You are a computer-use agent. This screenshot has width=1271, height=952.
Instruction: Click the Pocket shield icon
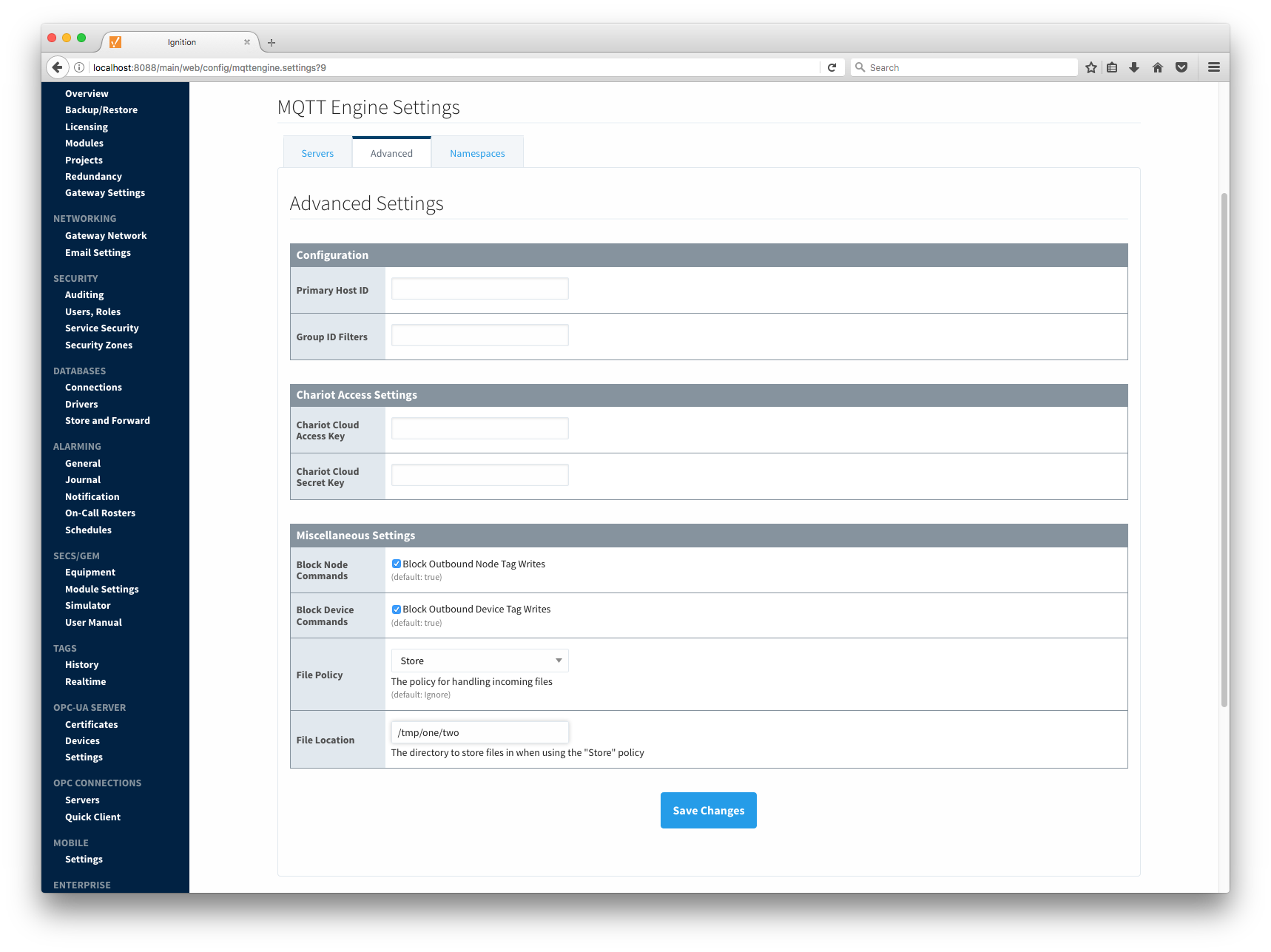pos(1181,67)
